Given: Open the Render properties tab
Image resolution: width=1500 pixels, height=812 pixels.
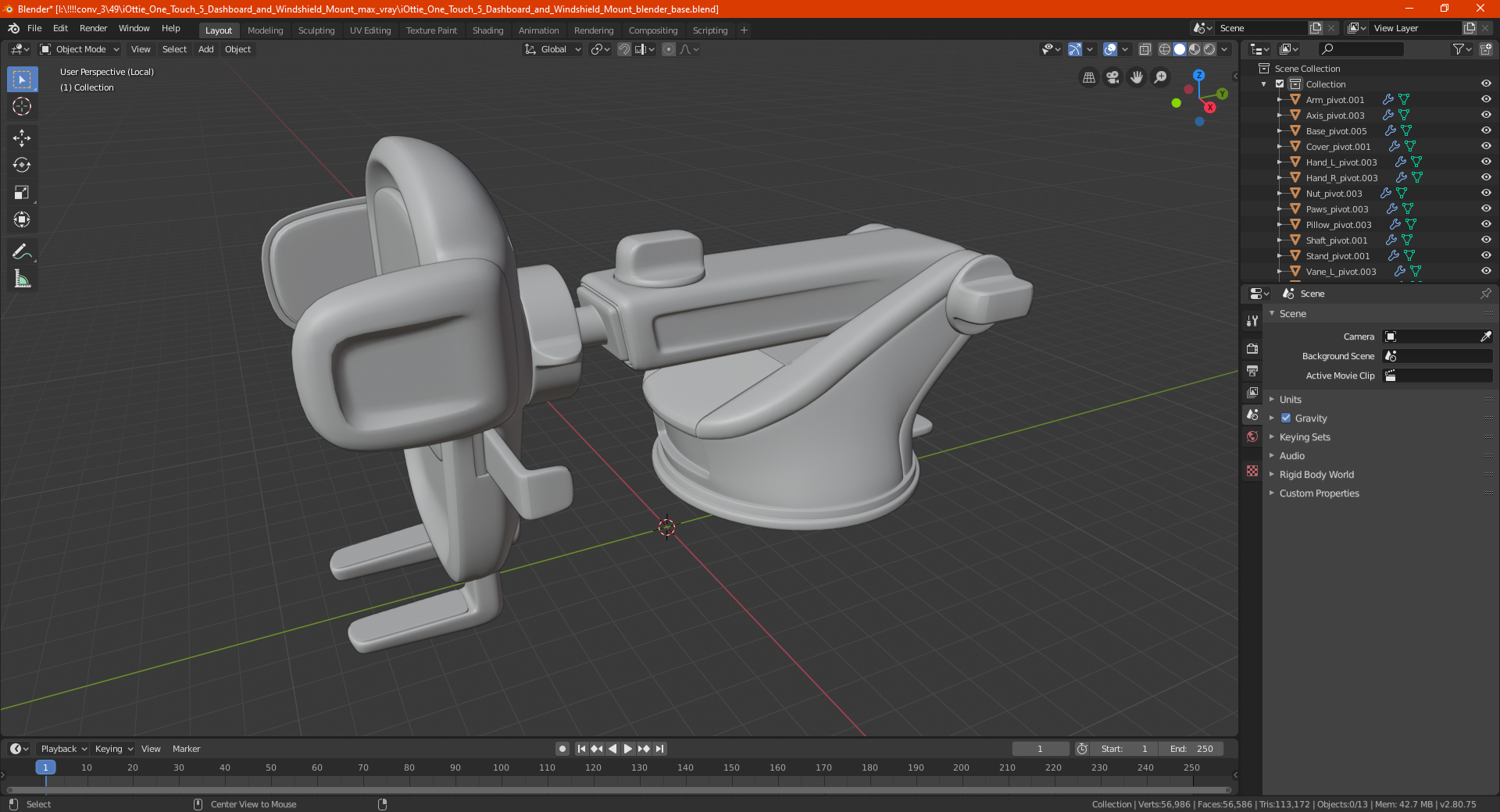Looking at the screenshot, I should [1252, 348].
